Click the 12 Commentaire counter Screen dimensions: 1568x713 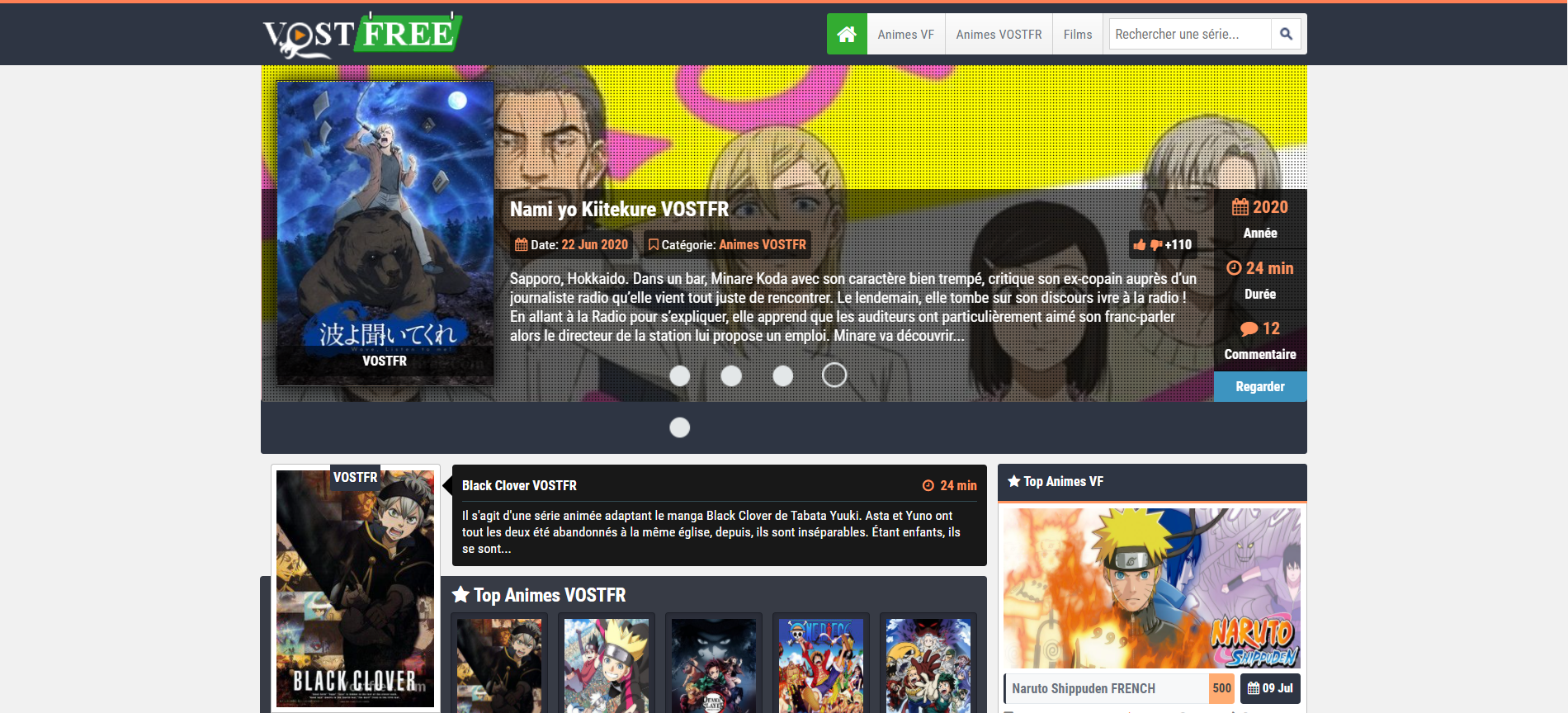pos(1260,340)
